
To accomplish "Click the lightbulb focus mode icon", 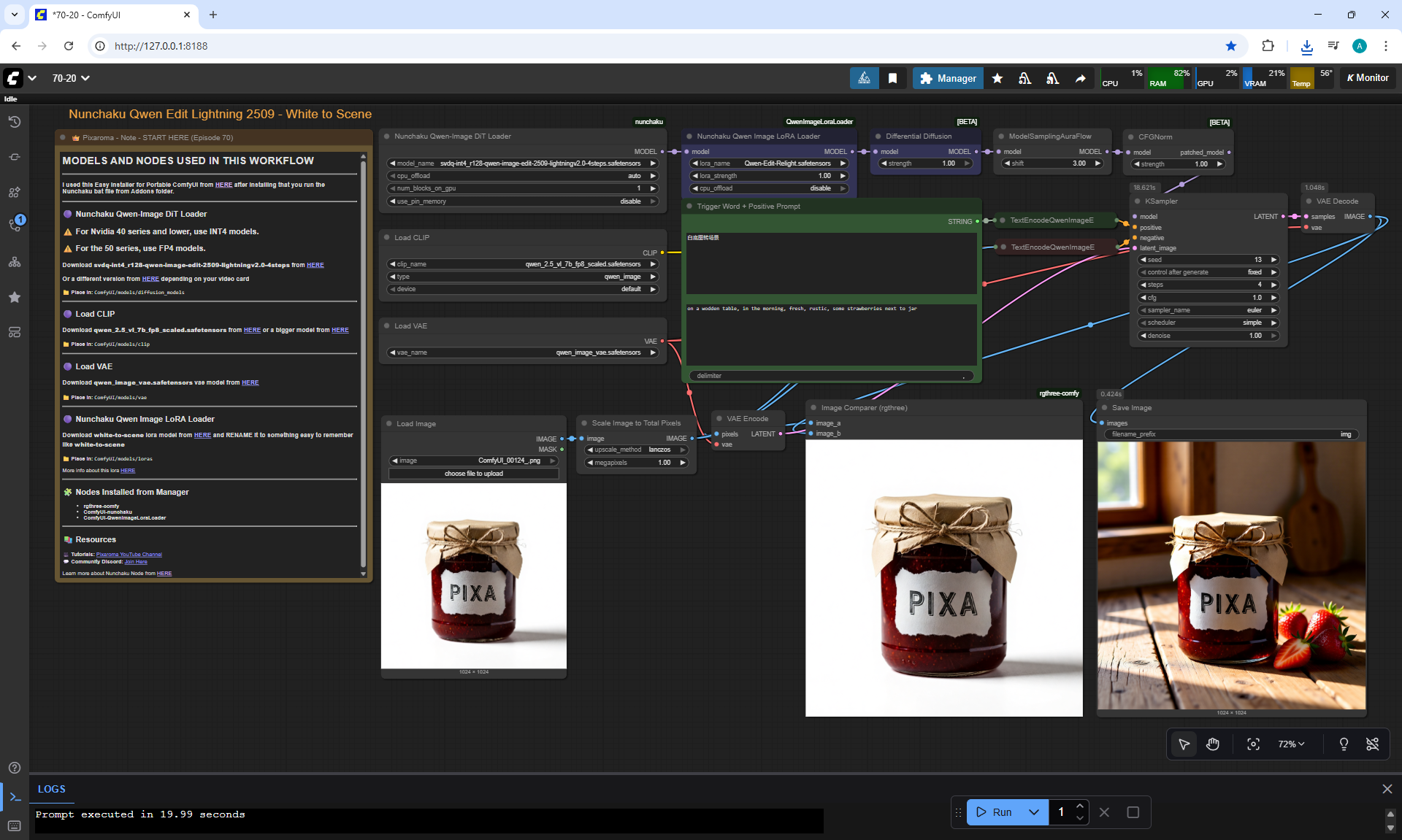I will [x=1344, y=744].
